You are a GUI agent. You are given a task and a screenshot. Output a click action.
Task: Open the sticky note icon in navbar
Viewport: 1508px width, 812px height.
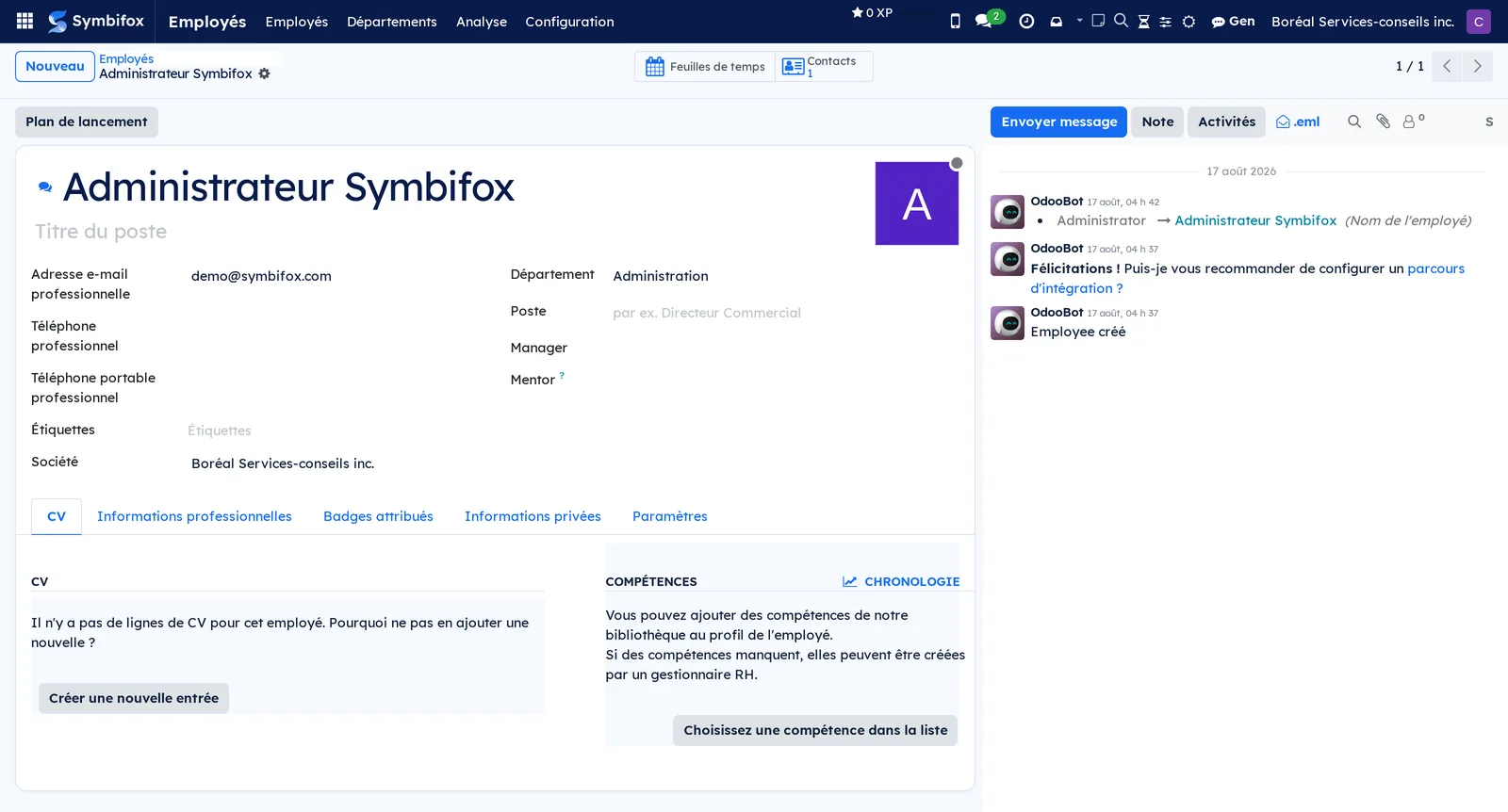1098,20
